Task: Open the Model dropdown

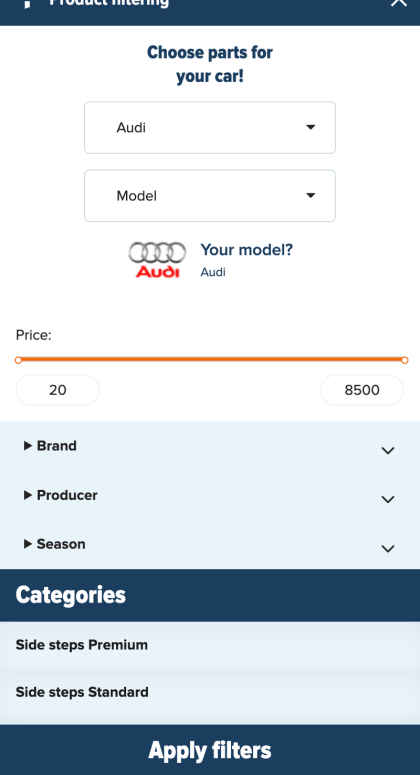Action: [x=210, y=196]
